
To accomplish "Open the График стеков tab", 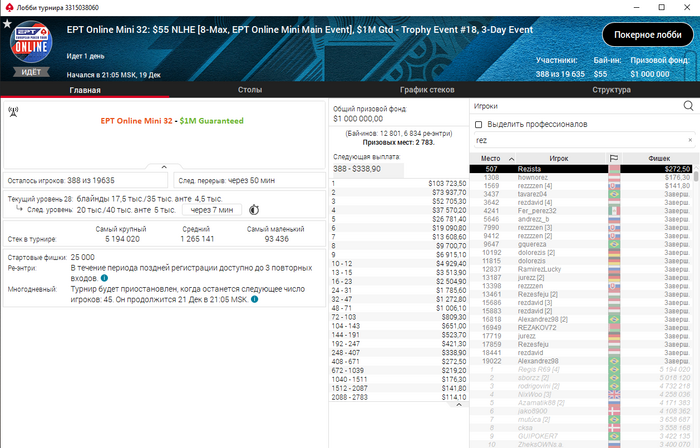I will click(427, 90).
